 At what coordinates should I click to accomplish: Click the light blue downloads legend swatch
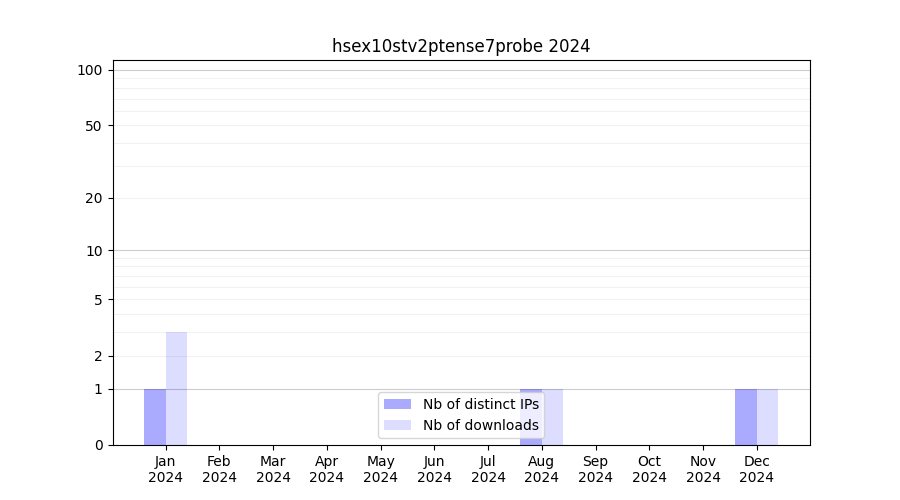click(397, 425)
